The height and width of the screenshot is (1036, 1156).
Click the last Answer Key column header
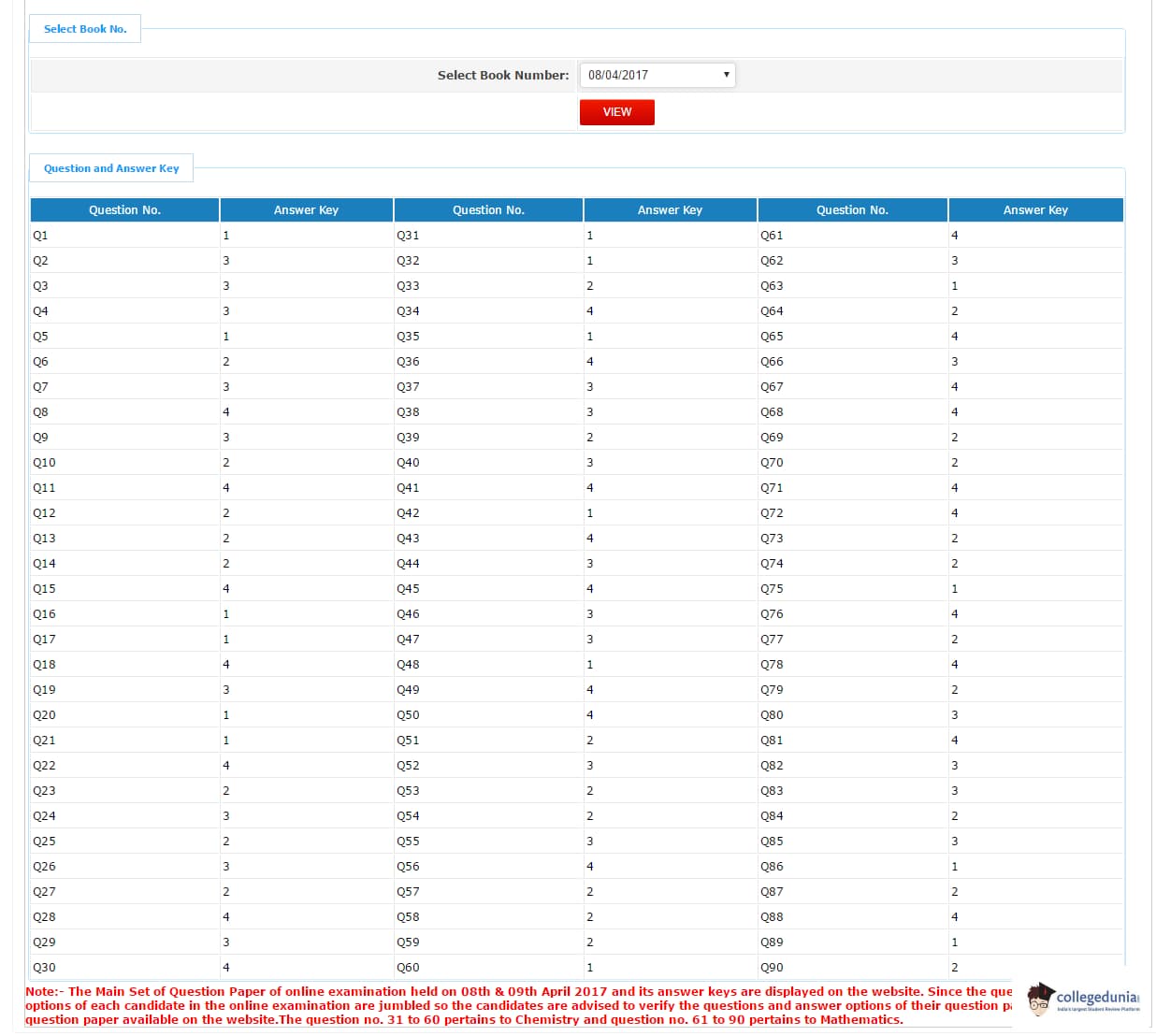[1034, 210]
